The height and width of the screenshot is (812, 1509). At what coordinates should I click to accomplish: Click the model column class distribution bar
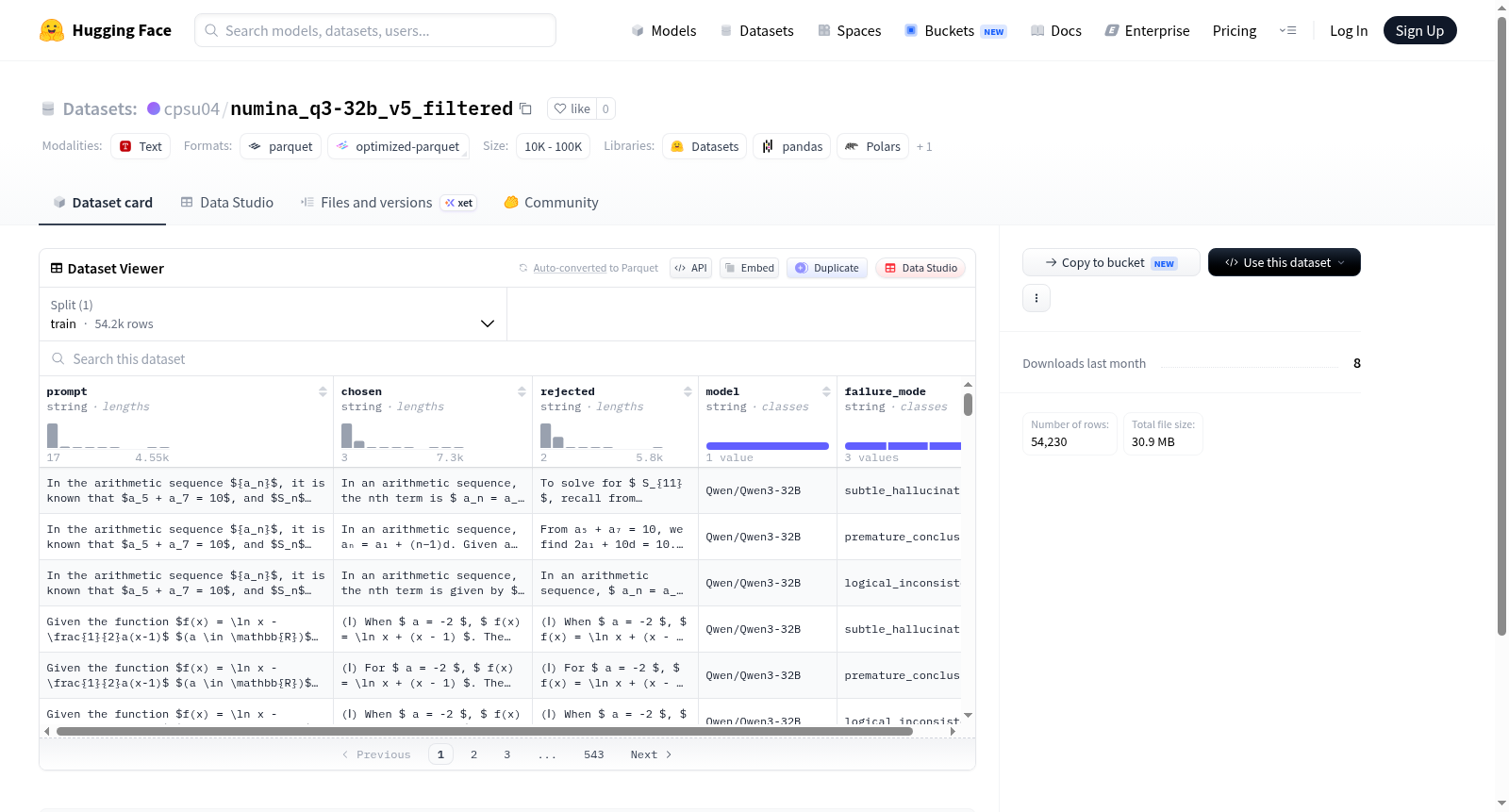[x=768, y=446]
